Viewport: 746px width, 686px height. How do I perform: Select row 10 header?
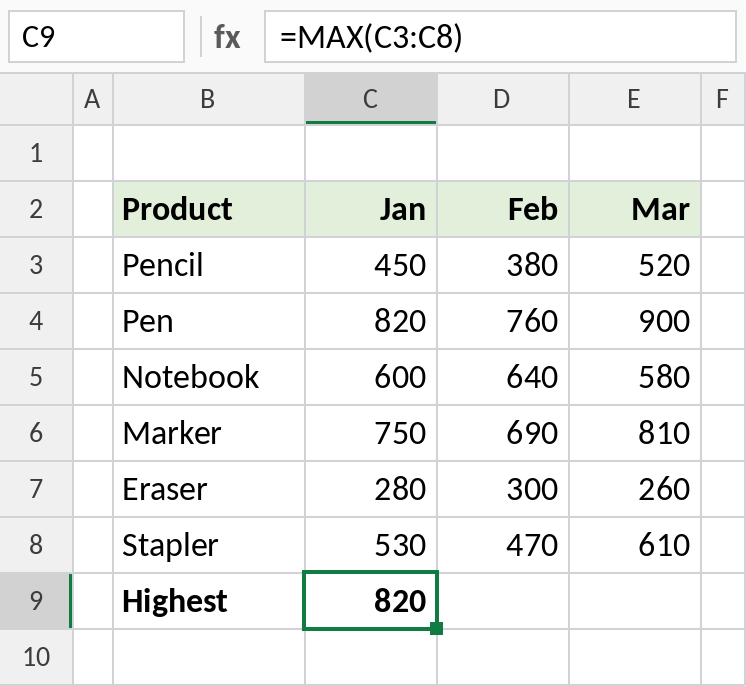click(36, 657)
